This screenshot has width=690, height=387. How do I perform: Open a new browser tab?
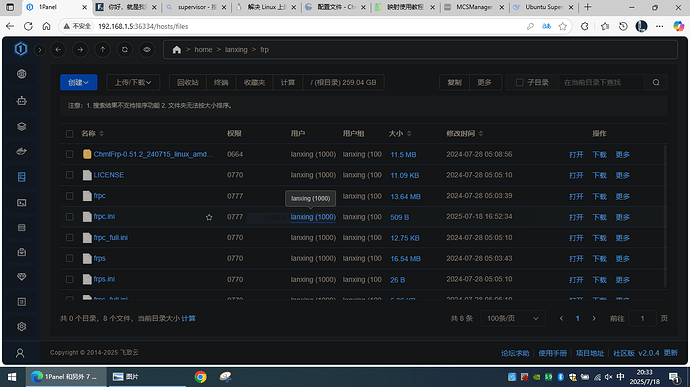coord(587,7)
